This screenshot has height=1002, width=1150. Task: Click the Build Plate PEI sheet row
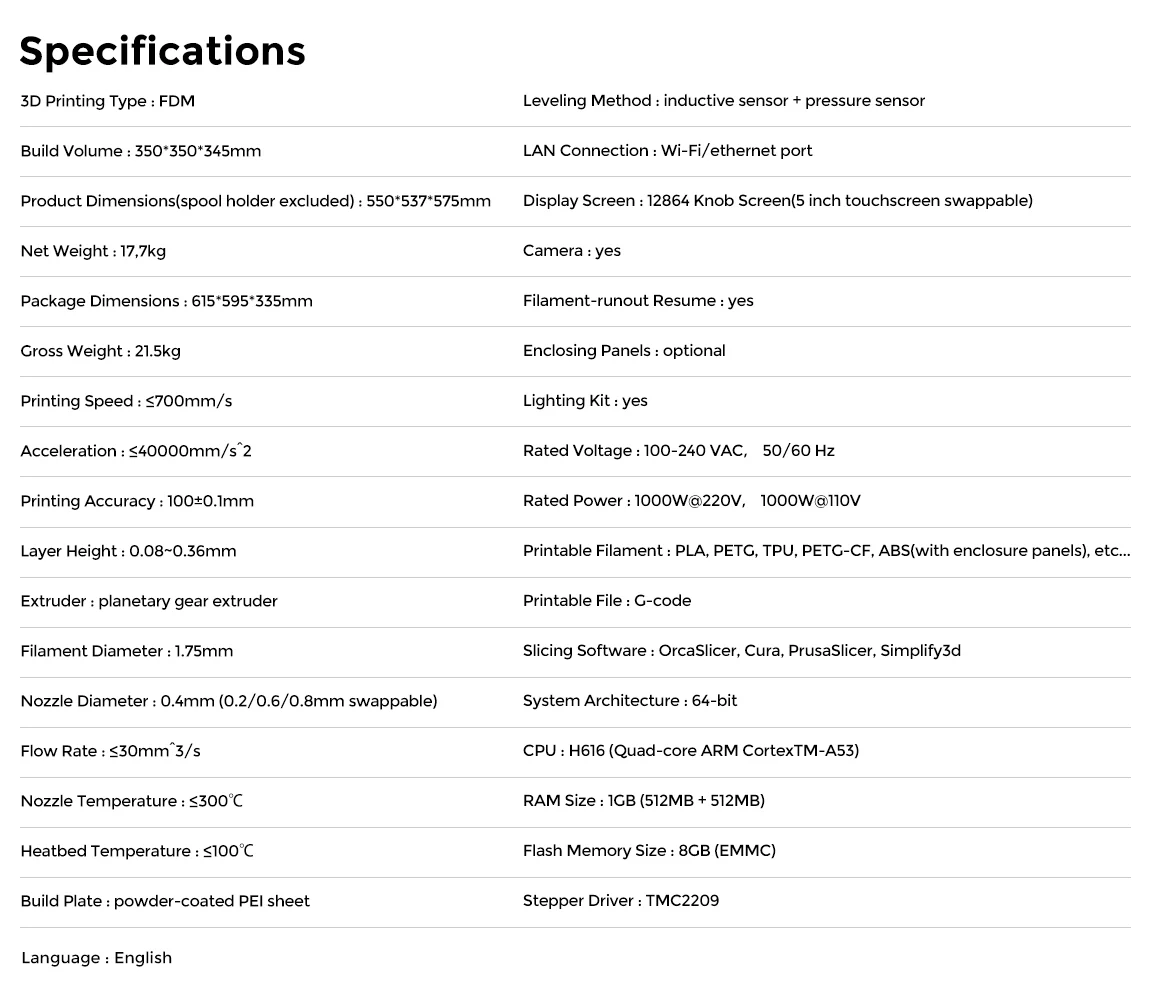point(165,901)
